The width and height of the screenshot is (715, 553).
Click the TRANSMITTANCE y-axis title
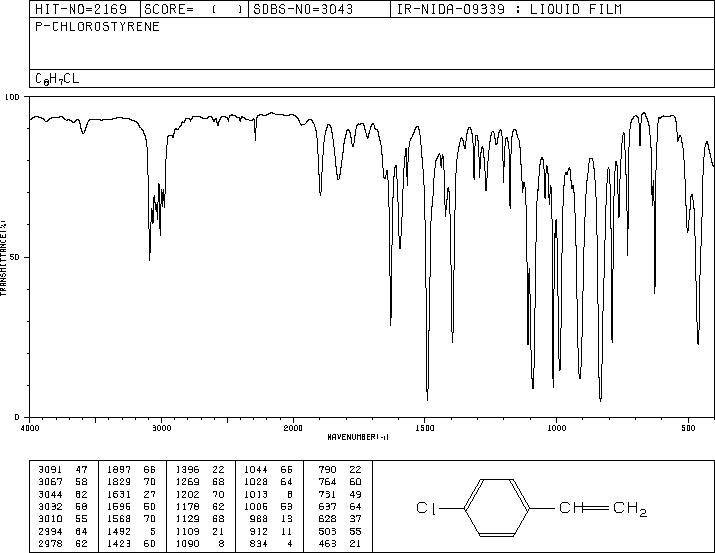pyautogui.click(x=3, y=258)
